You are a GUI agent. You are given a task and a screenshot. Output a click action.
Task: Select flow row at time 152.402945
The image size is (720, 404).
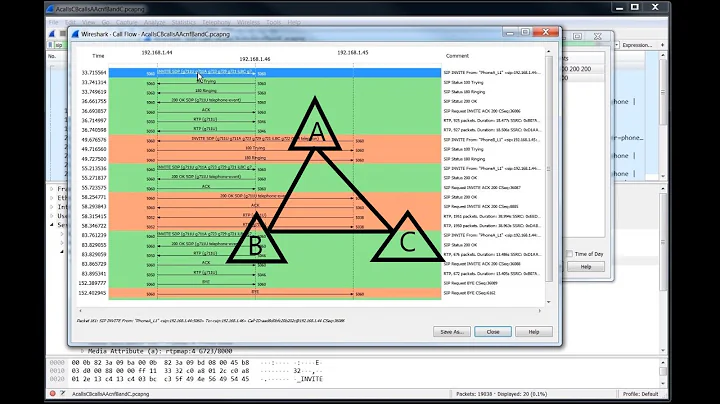click(275, 293)
